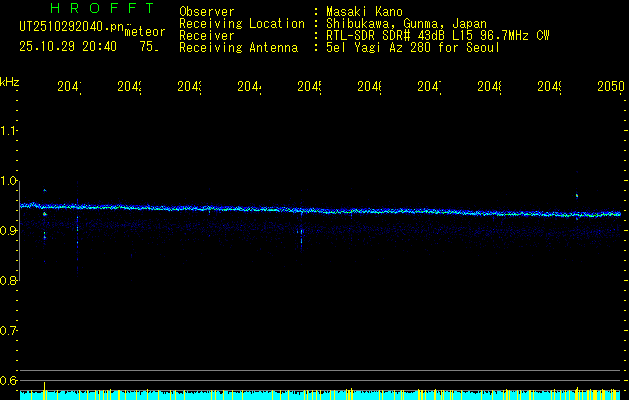
Task: Click the cyan signal level bar at bottom
Action: [320, 395]
